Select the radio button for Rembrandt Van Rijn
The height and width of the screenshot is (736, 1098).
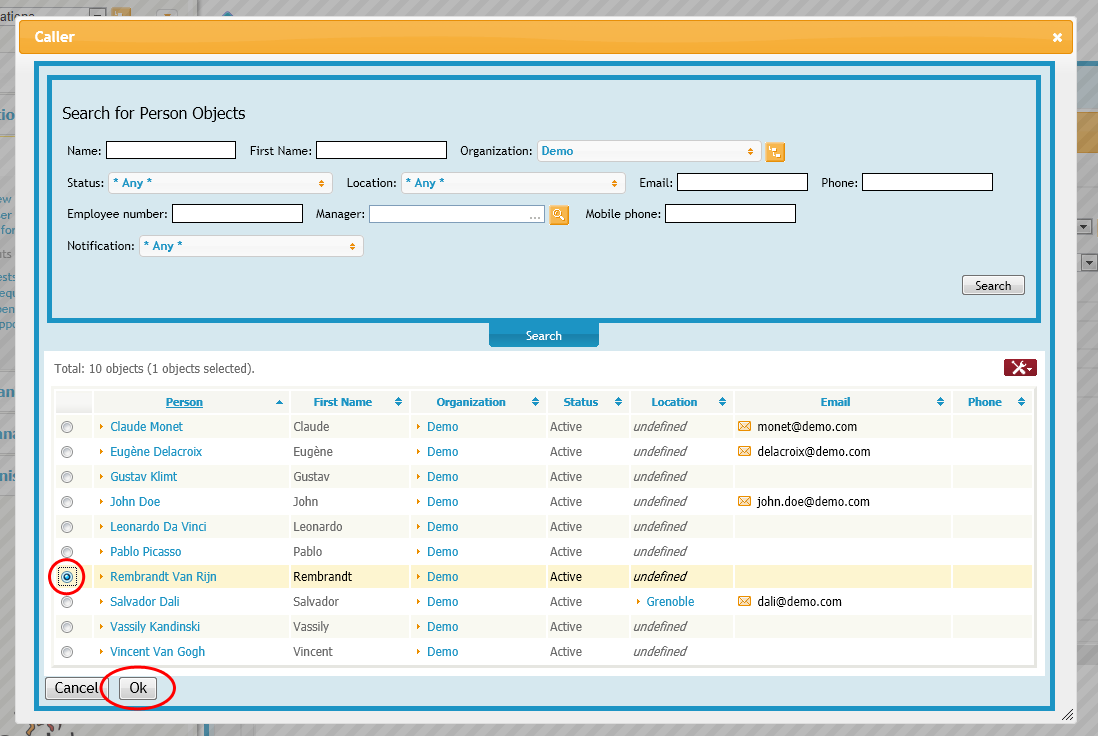[x=67, y=577]
